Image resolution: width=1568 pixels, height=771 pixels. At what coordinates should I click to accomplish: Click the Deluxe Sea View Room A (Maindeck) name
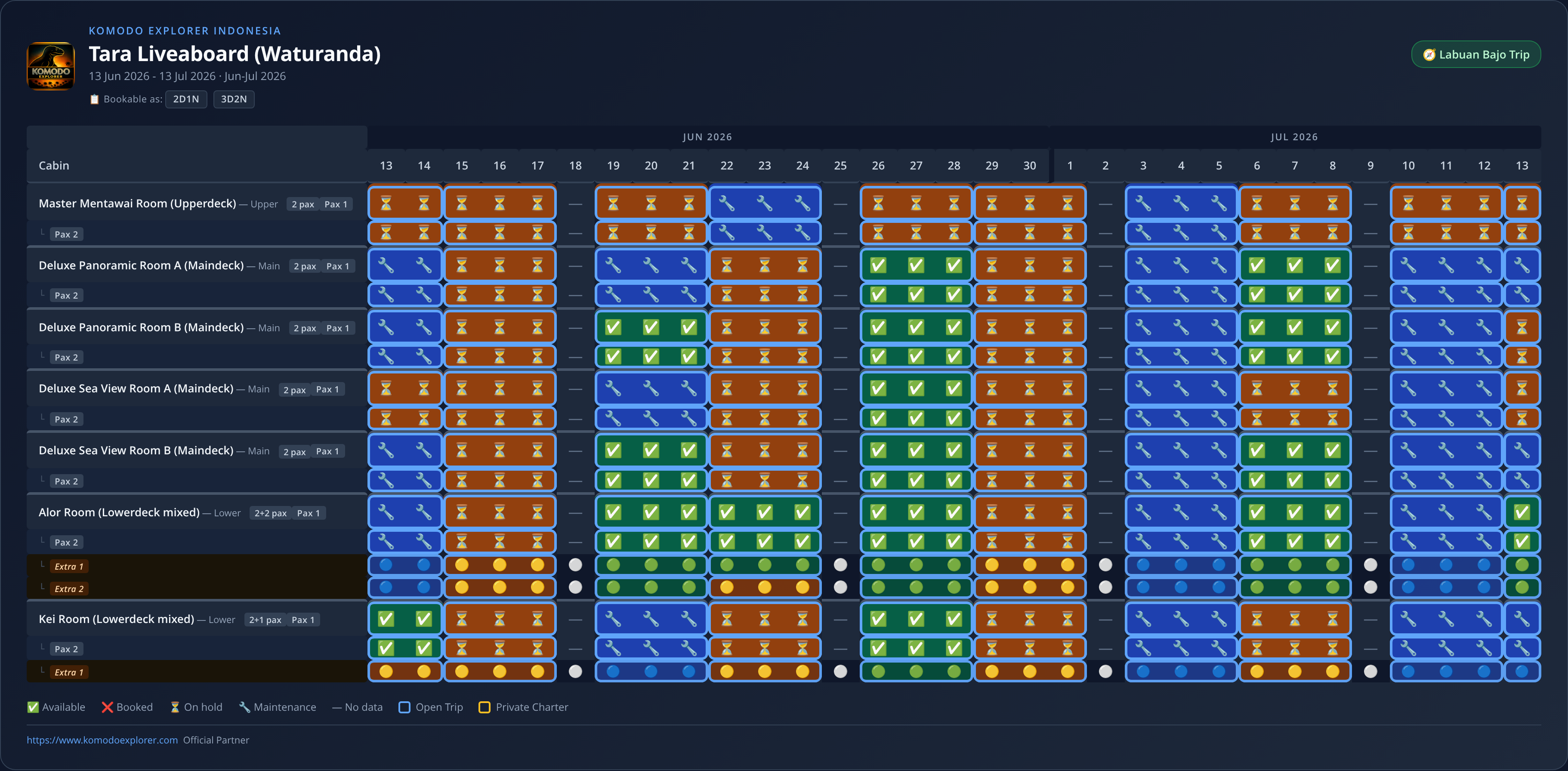point(136,388)
